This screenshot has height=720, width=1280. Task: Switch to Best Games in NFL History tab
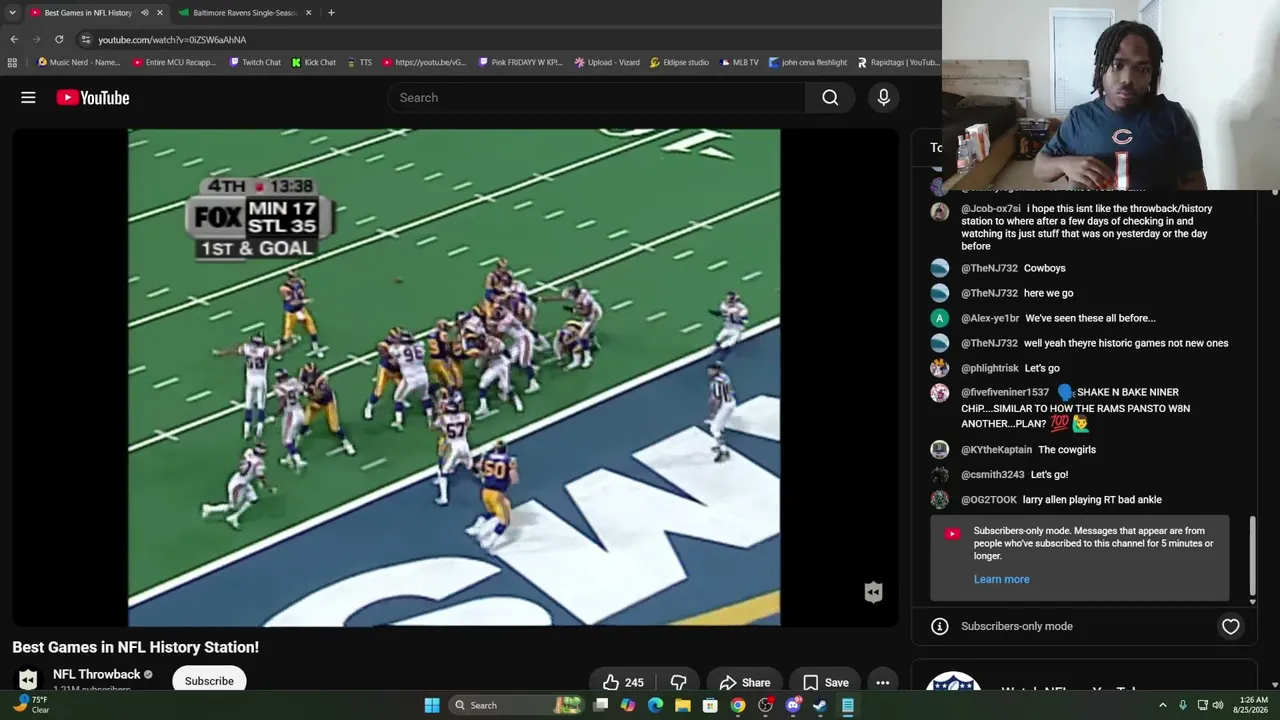click(x=88, y=13)
